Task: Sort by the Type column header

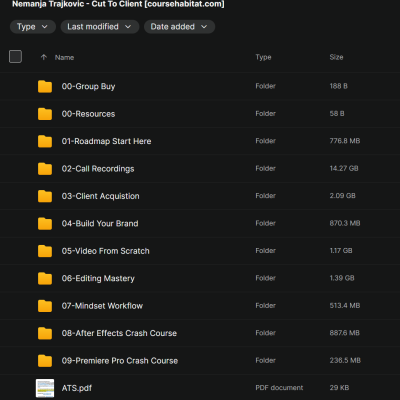Action: tap(263, 57)
